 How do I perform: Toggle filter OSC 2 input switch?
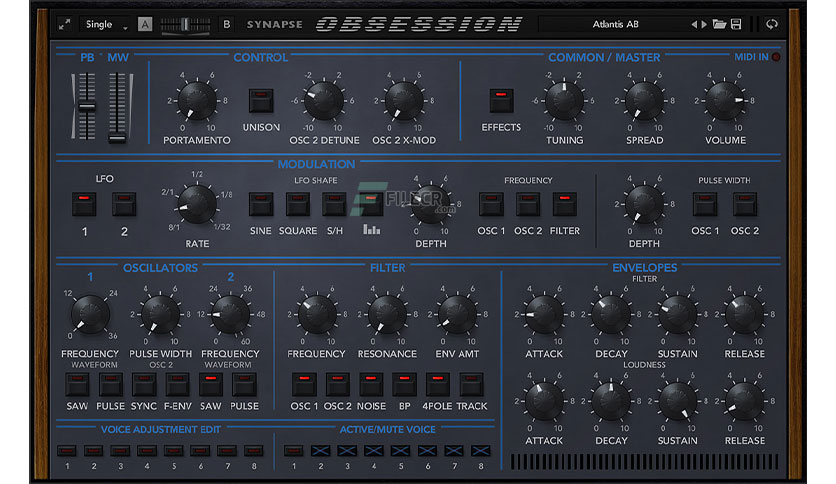click(337, 384)
